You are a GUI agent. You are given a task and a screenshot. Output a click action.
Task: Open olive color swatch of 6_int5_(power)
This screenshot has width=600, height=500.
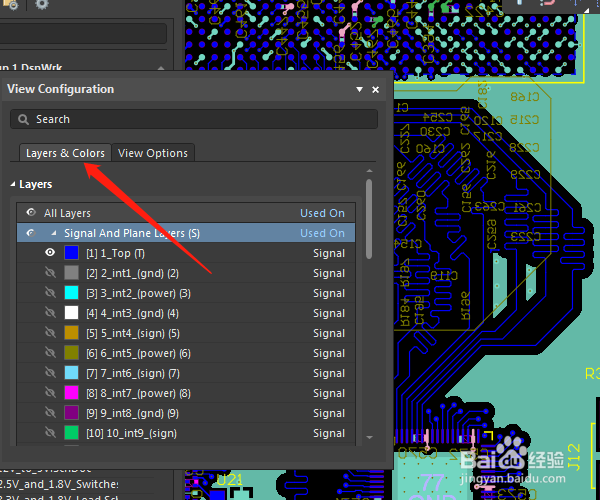(x=72, y=353)
